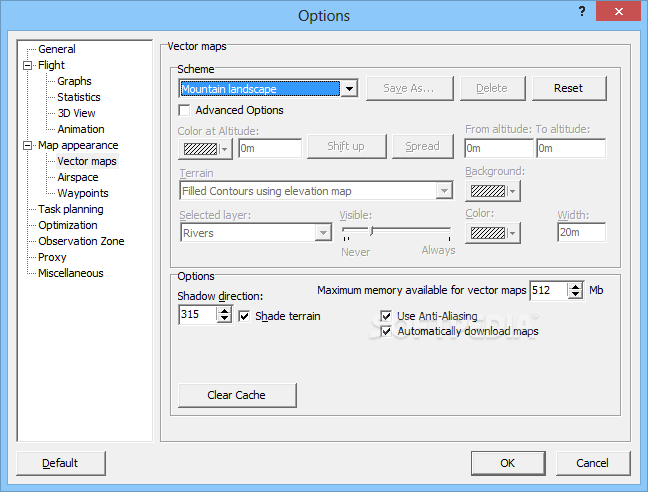
Task: Open the Flight settings category
Action: (51, 65)
